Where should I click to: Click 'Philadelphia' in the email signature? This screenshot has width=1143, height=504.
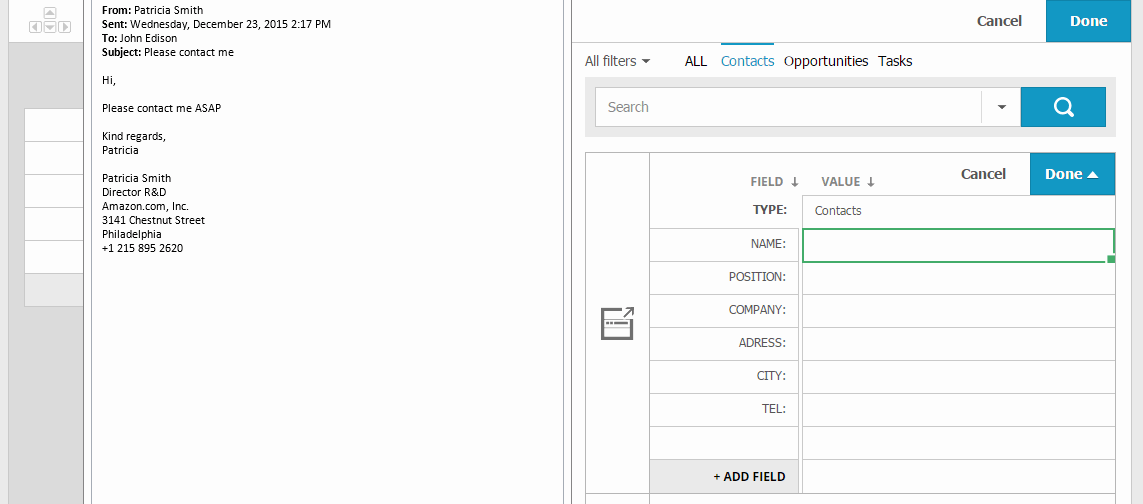[131, 234]
